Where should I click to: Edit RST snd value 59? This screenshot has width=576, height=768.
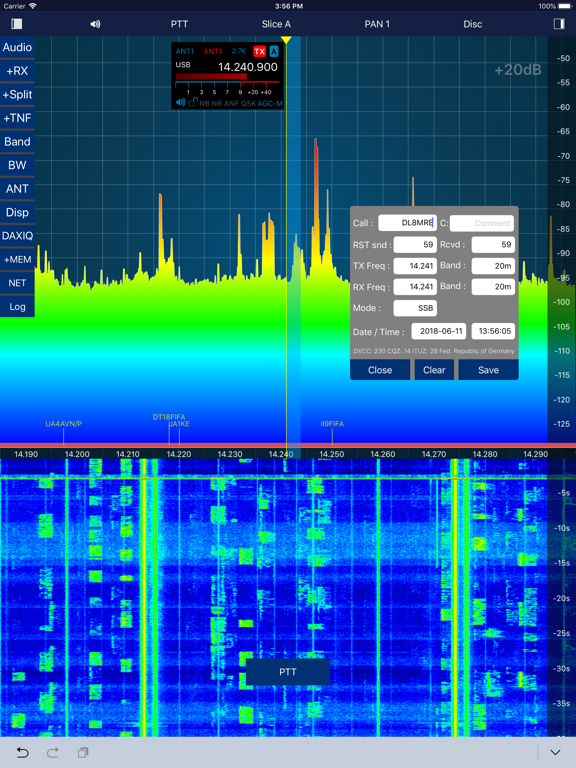pos(415,244)
